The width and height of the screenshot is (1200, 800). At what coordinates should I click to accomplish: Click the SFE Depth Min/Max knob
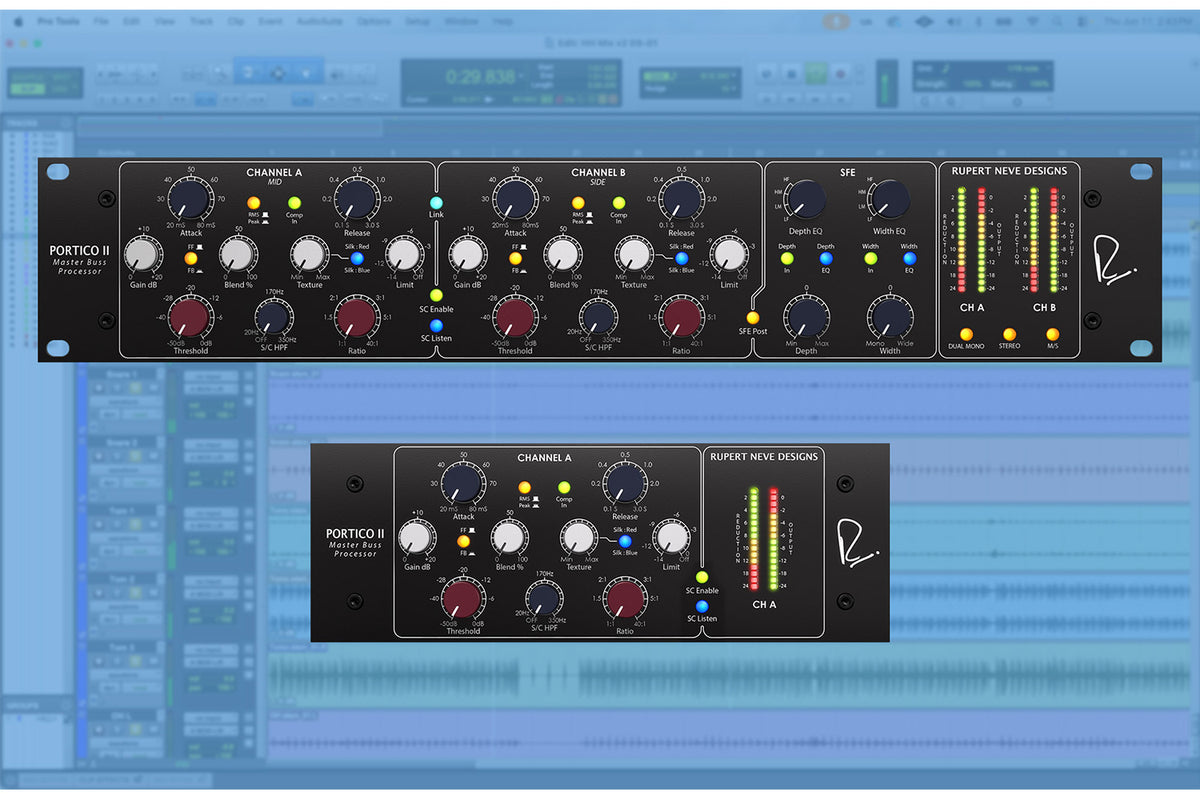[x=806, y=319]
